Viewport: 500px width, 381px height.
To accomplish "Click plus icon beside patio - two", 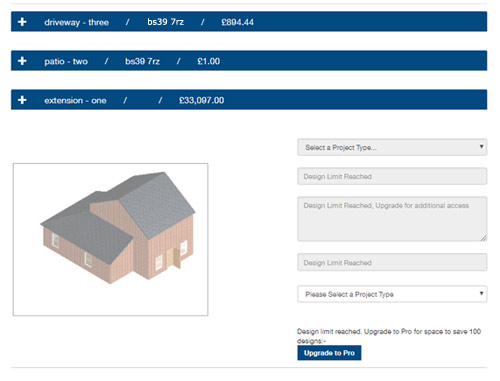I will (x=22, y=61).
